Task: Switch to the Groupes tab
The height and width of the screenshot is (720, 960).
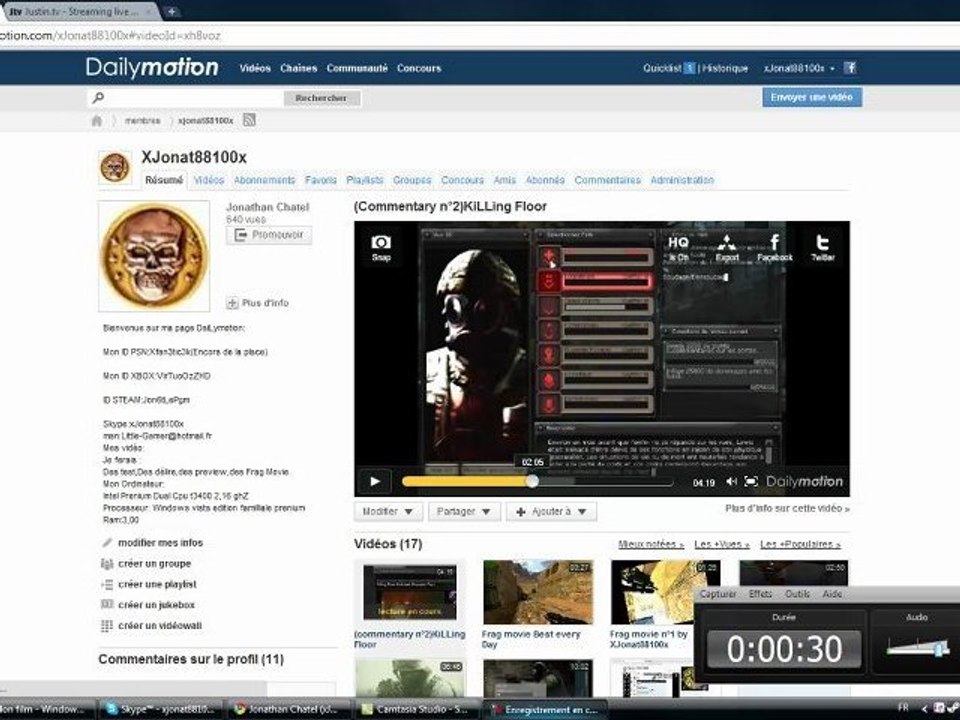Action: coord(412,180)
